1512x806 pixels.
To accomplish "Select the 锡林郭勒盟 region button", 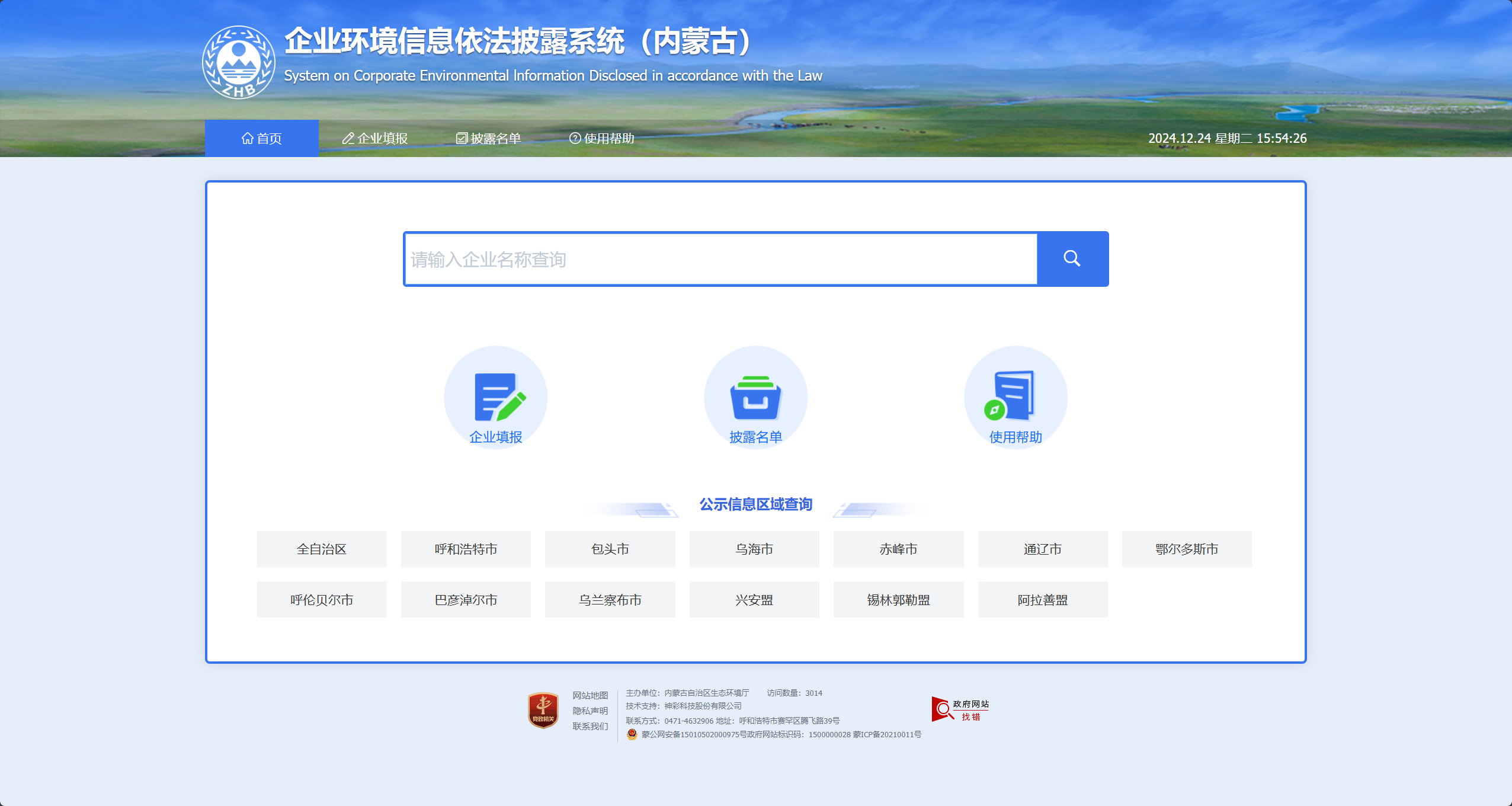I will tap(898, 600).
